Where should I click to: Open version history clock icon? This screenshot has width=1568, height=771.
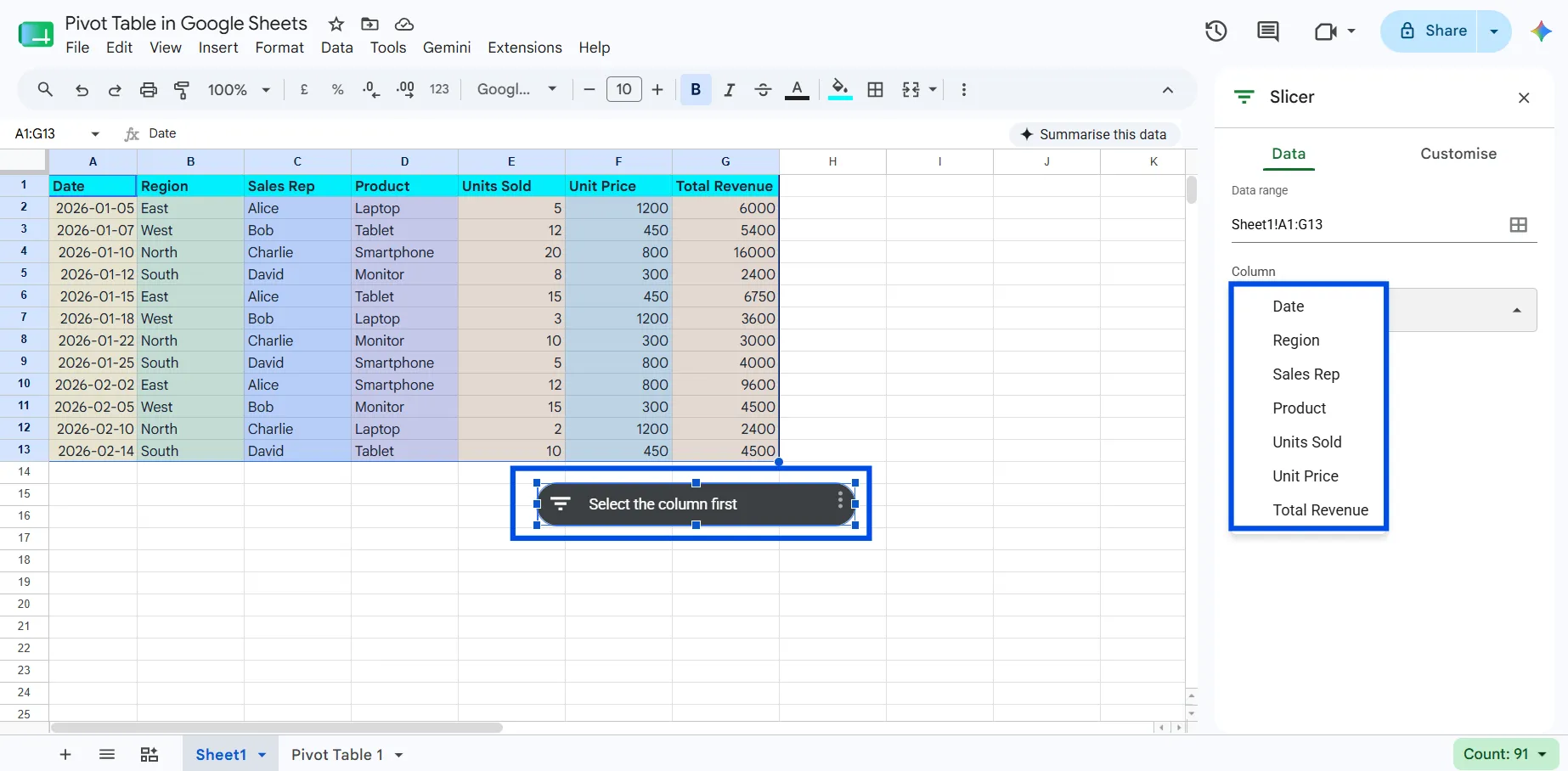pos(1215,31)
